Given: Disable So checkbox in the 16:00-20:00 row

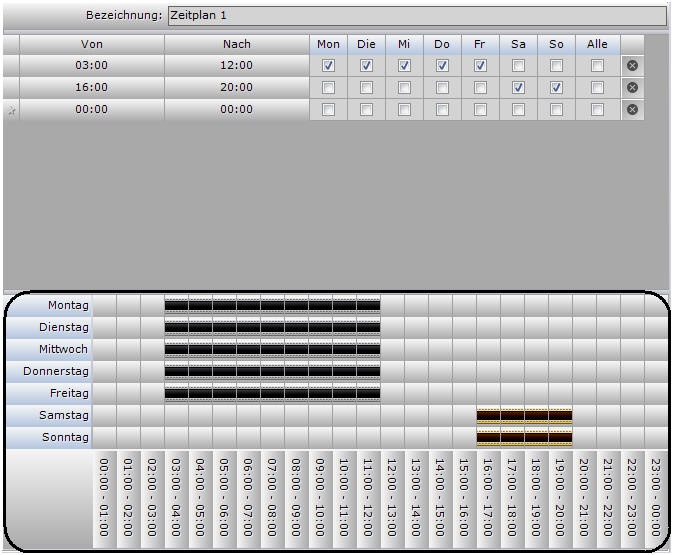Looking at the screenshot, I should (x=556, y=88).
